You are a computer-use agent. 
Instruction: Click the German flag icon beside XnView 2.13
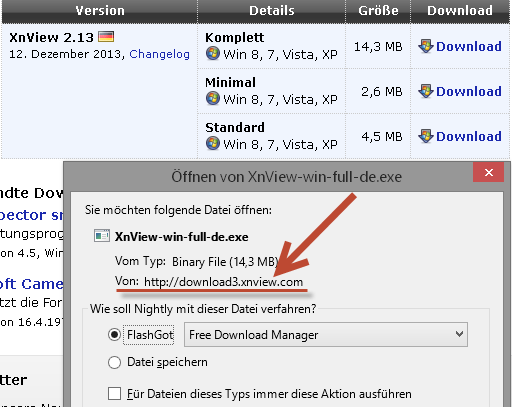[x=106, y=36]
